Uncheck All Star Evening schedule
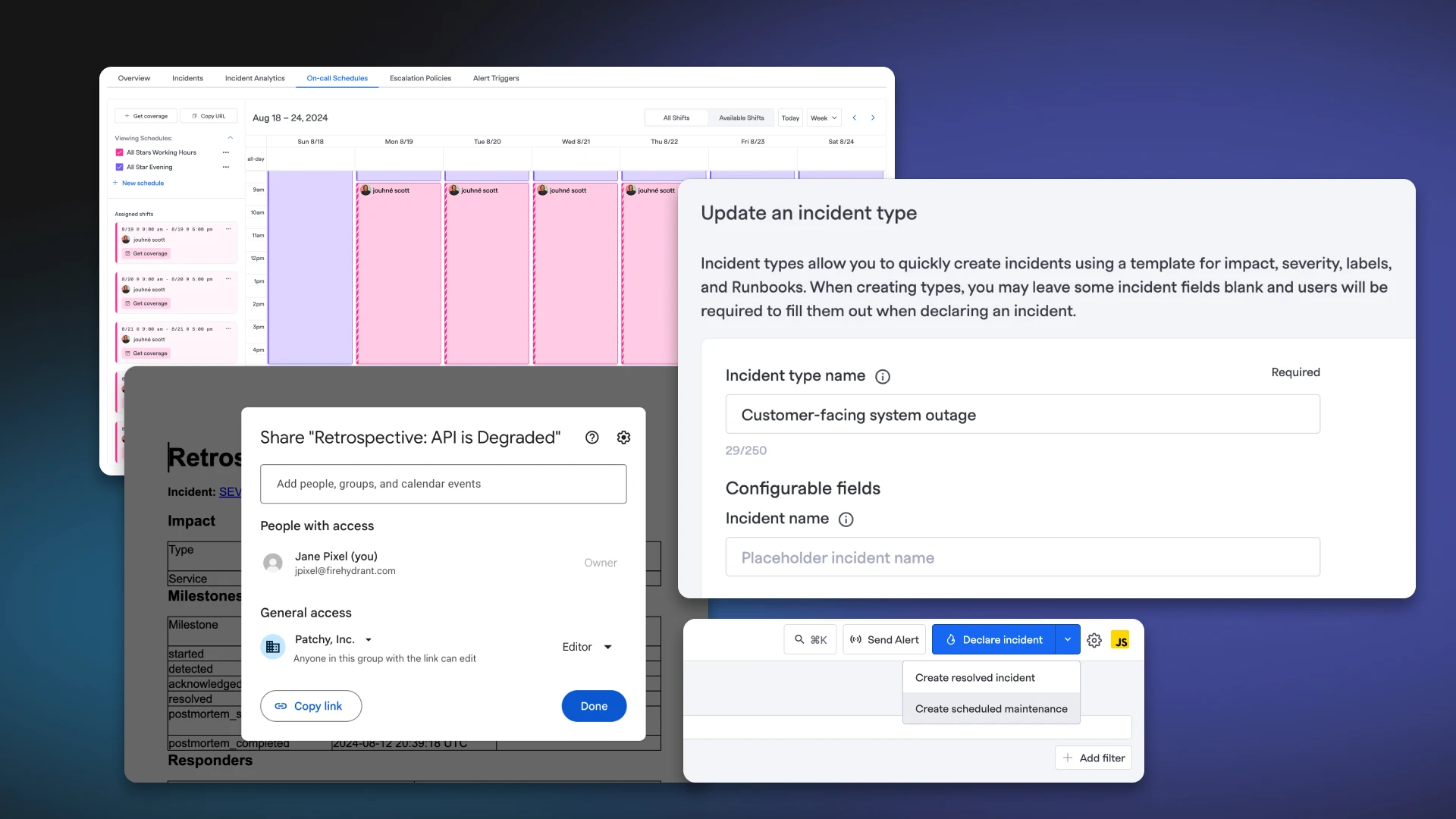The height and width of the screenshot is (819, 1456). 119,167
